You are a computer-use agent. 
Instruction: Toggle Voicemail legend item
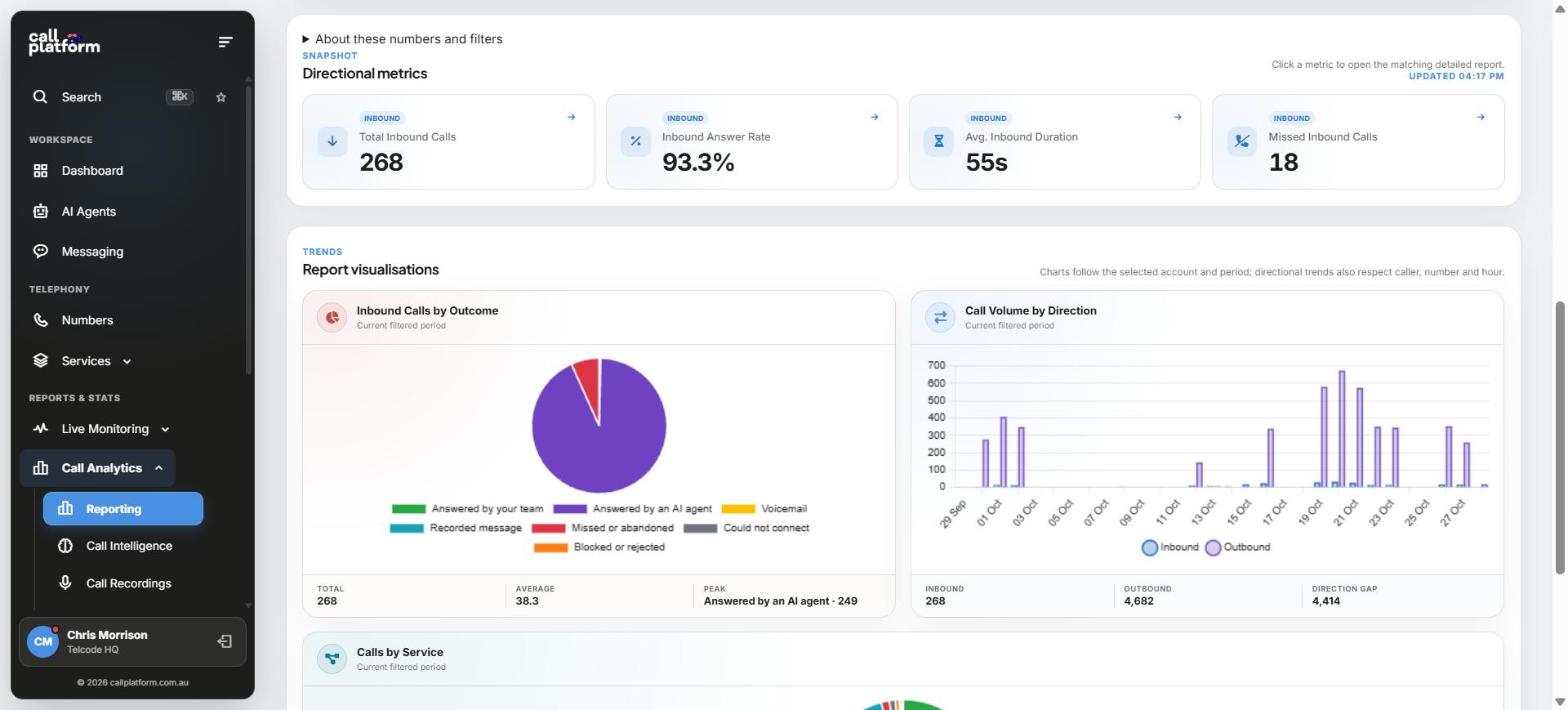click(x=764, y=509)
